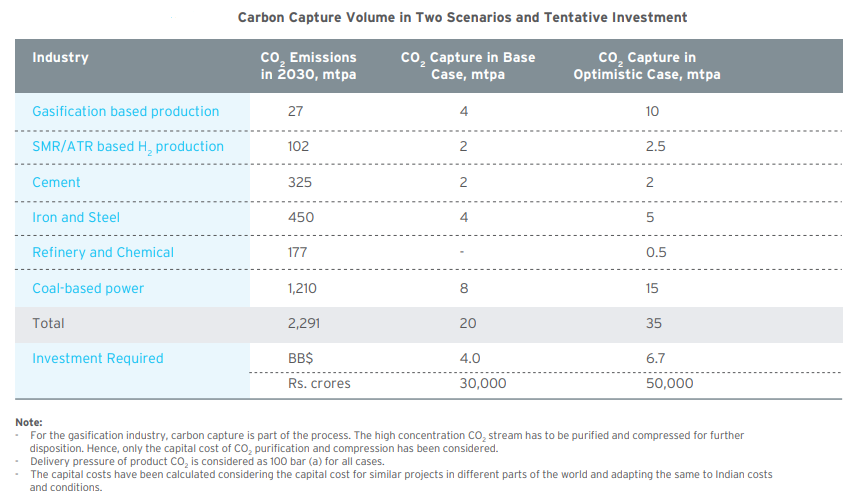
Task: Click the Total row label
Action: click(48, 323)
